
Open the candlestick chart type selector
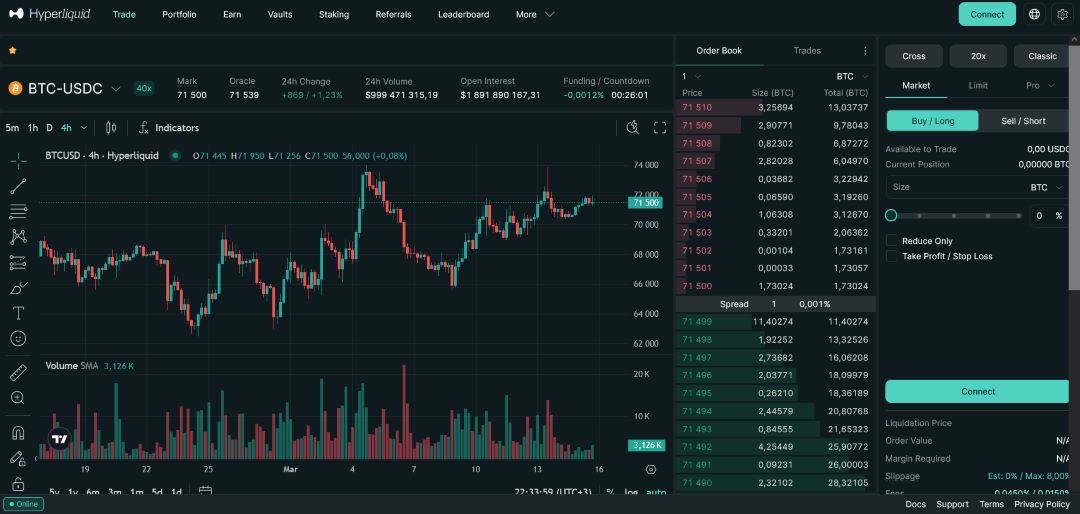pos(111,128)
